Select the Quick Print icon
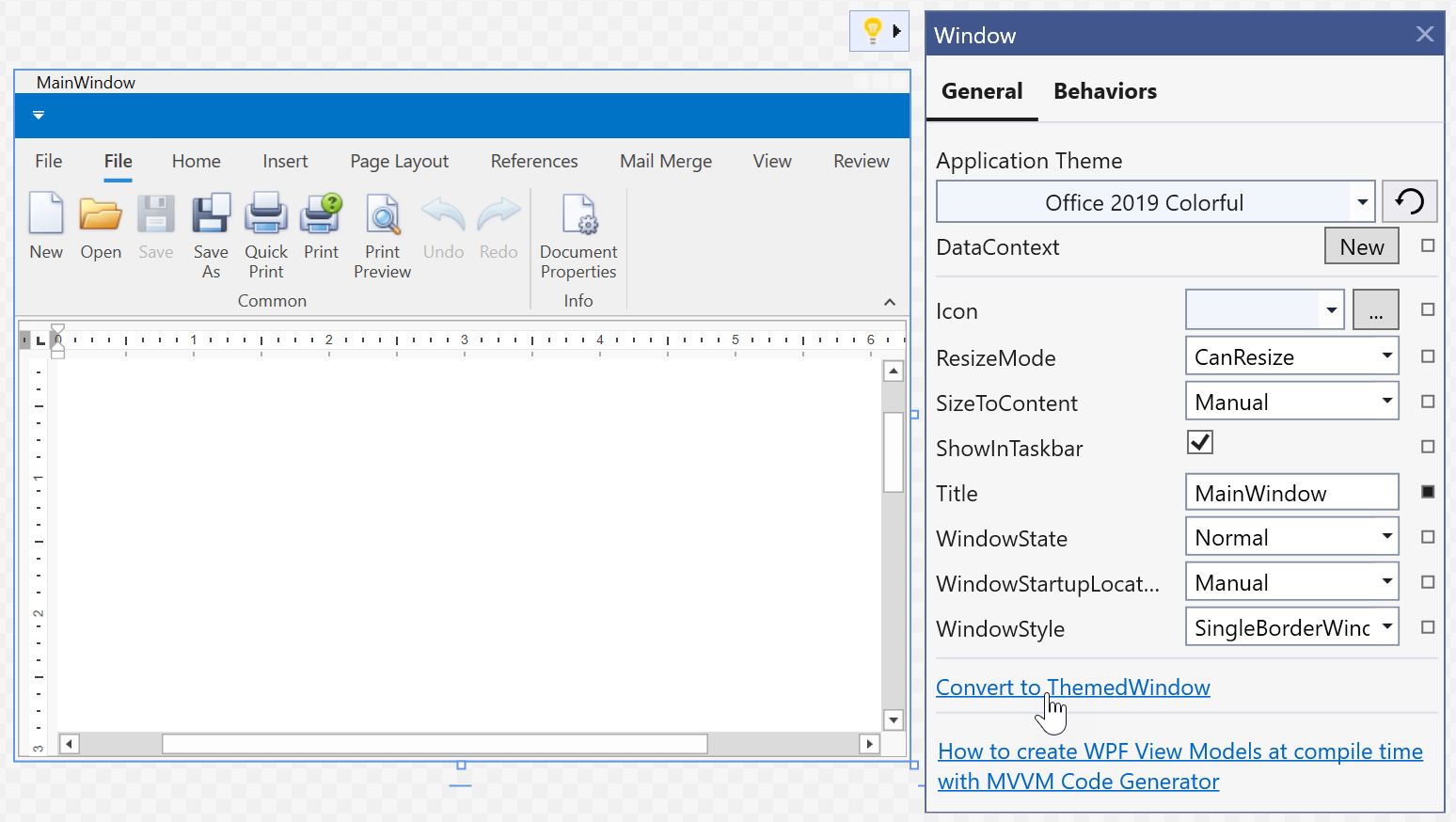This screenshot has width=1456, height=822. (266, 213)
